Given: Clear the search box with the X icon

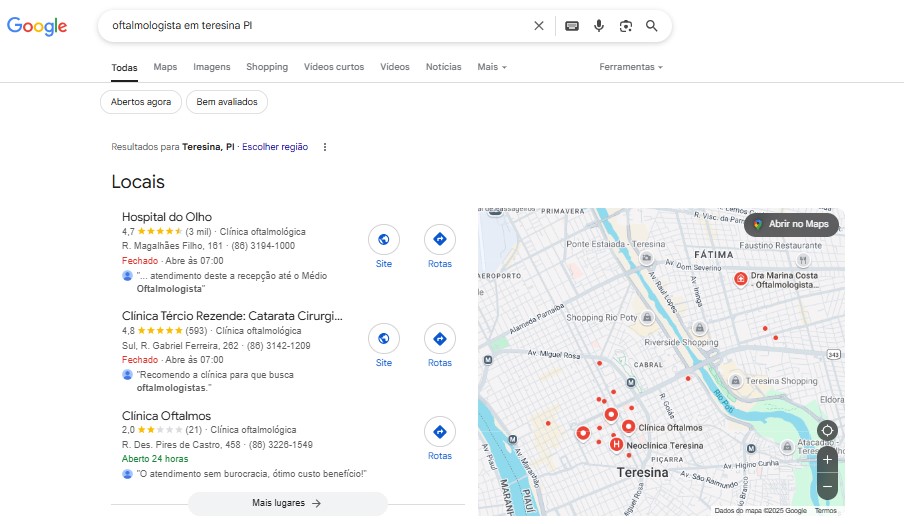Looking at the screenshot, I should (x=538, y=25).
